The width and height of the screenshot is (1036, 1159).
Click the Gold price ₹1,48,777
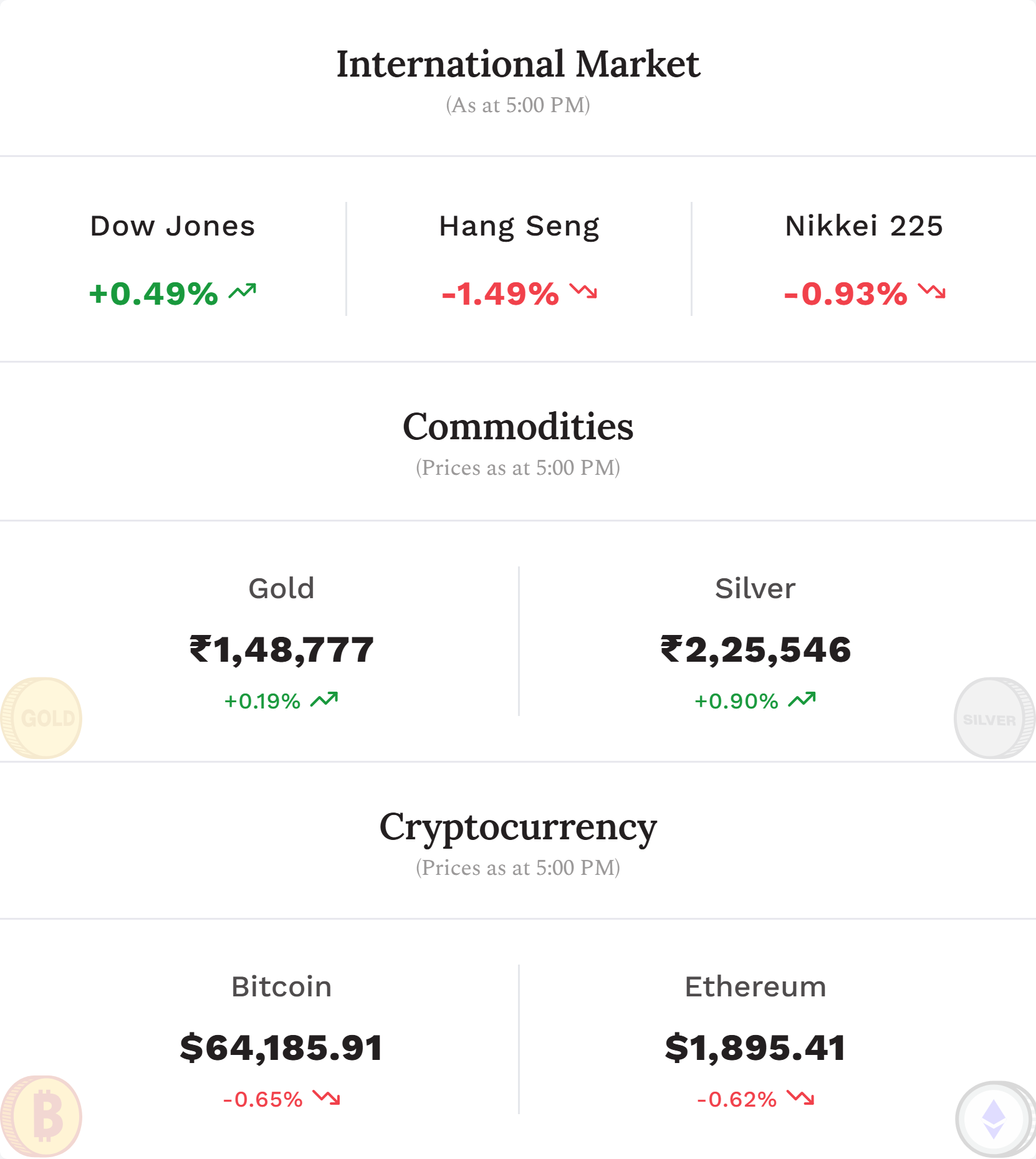coord(281,650)
